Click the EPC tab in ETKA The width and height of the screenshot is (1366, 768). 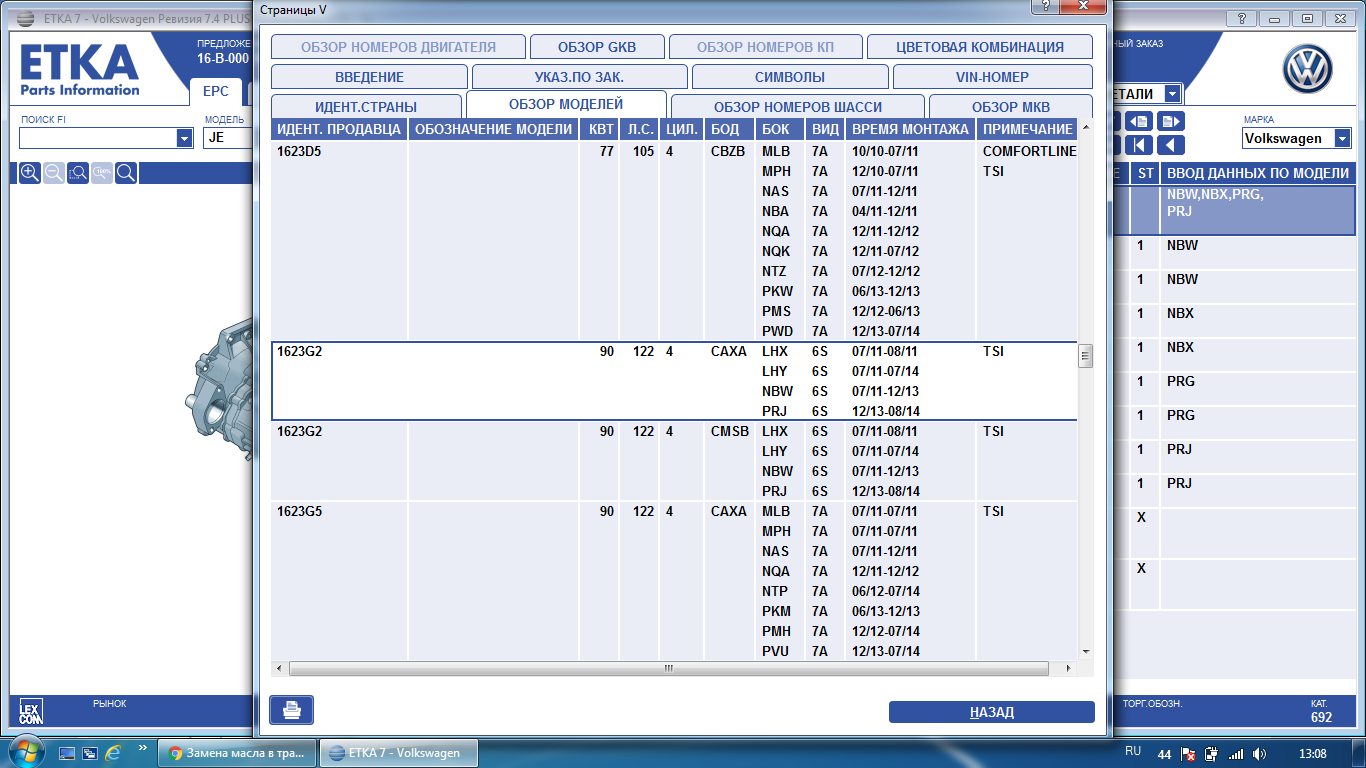[216, 91]
